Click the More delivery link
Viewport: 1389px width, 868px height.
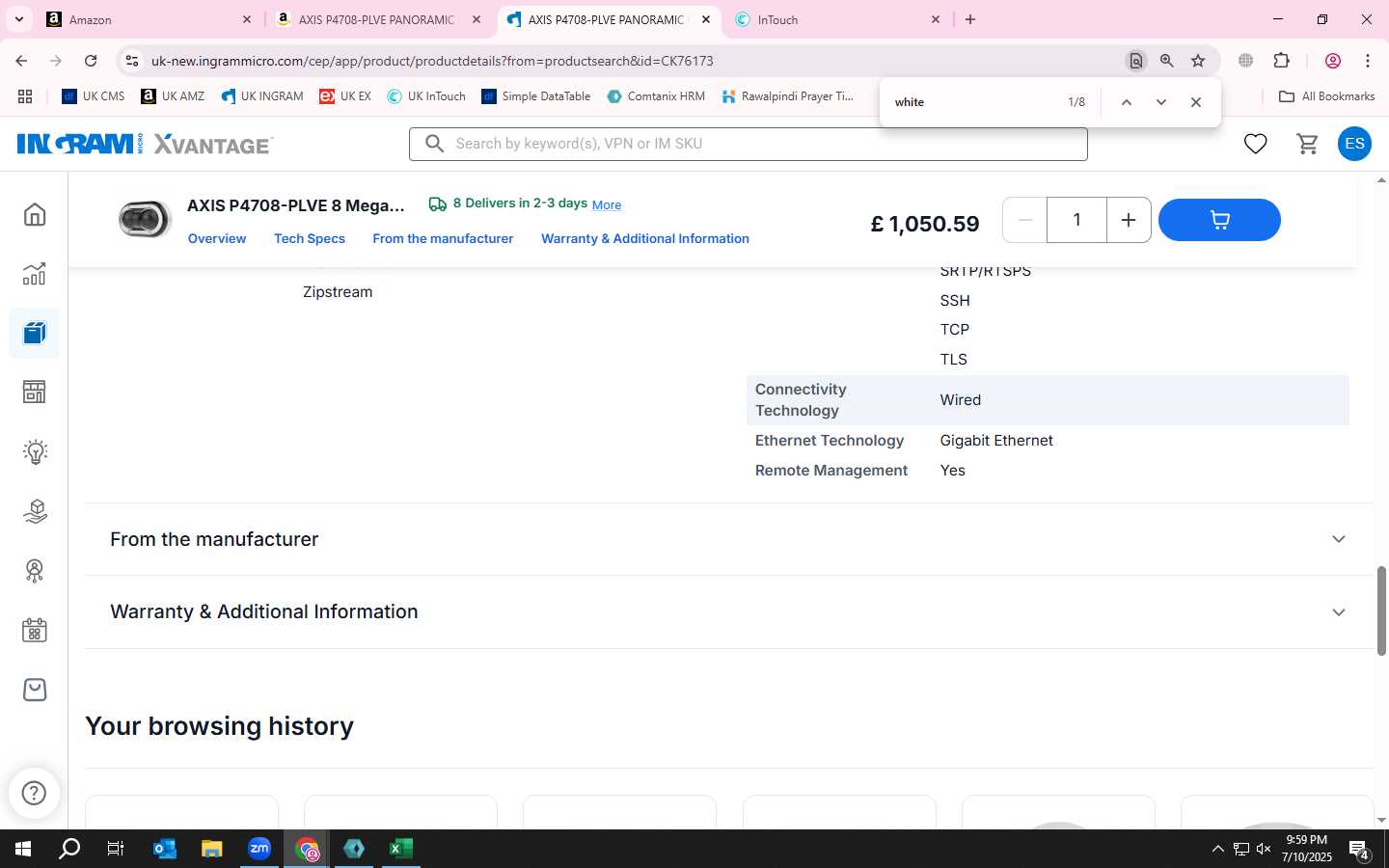click(x=607, y=204)
